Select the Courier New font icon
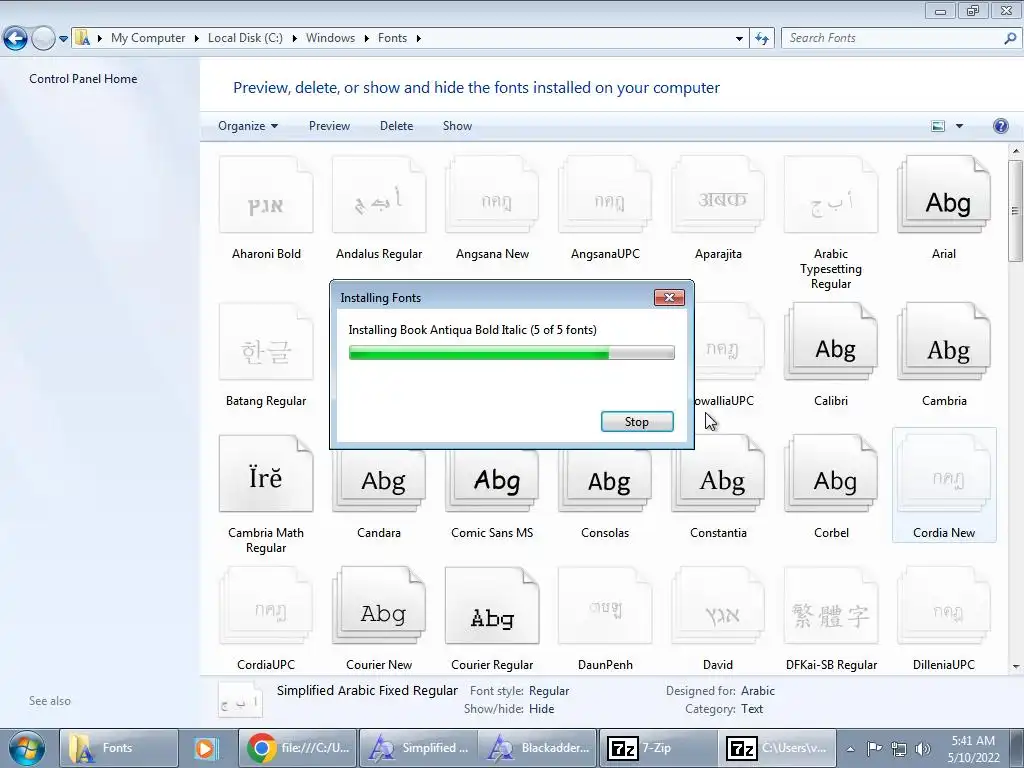The height and width of the screenshot is (768, 1024). (x=379, y=605)
